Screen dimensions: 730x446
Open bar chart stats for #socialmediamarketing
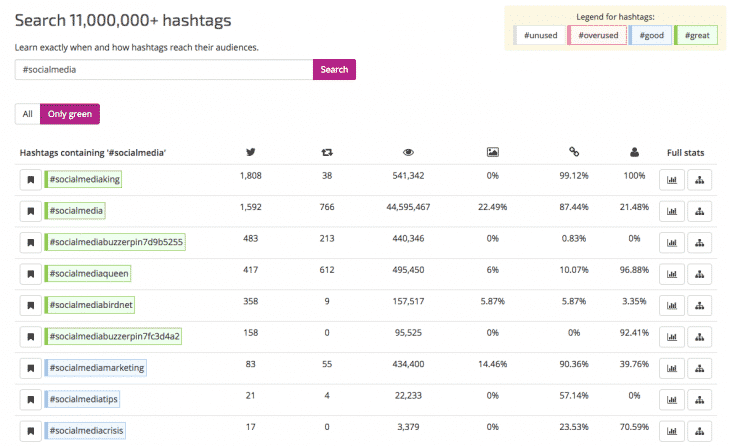coord(671,367)
